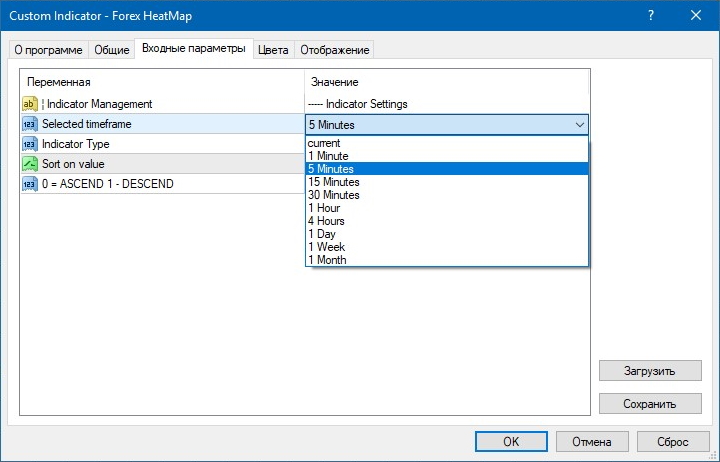Choose '1 Minute' from the timeframe list
This screenshot has height=462, width=720.
(328, 156)
